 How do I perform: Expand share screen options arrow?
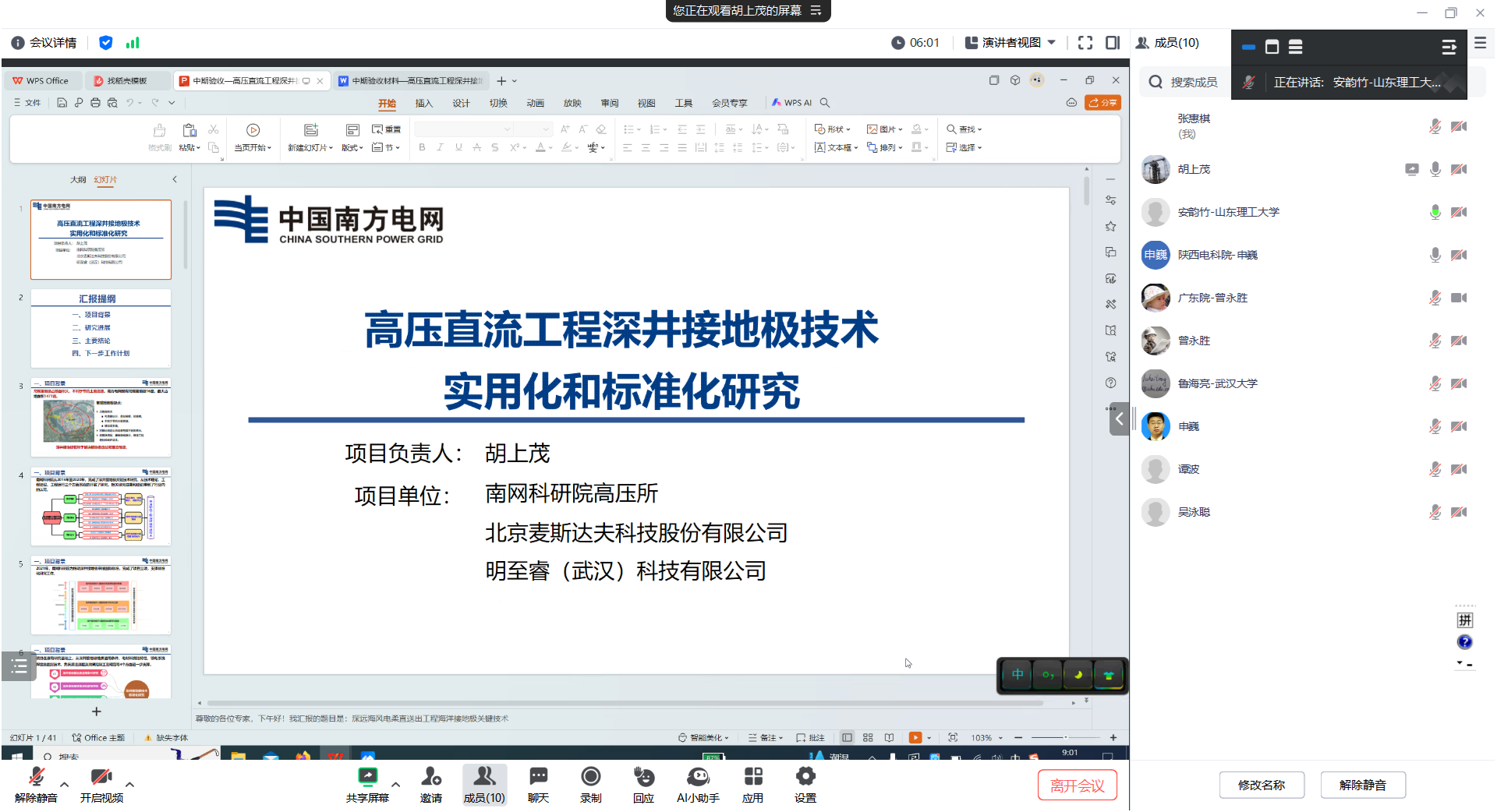[x=396, y=785]
